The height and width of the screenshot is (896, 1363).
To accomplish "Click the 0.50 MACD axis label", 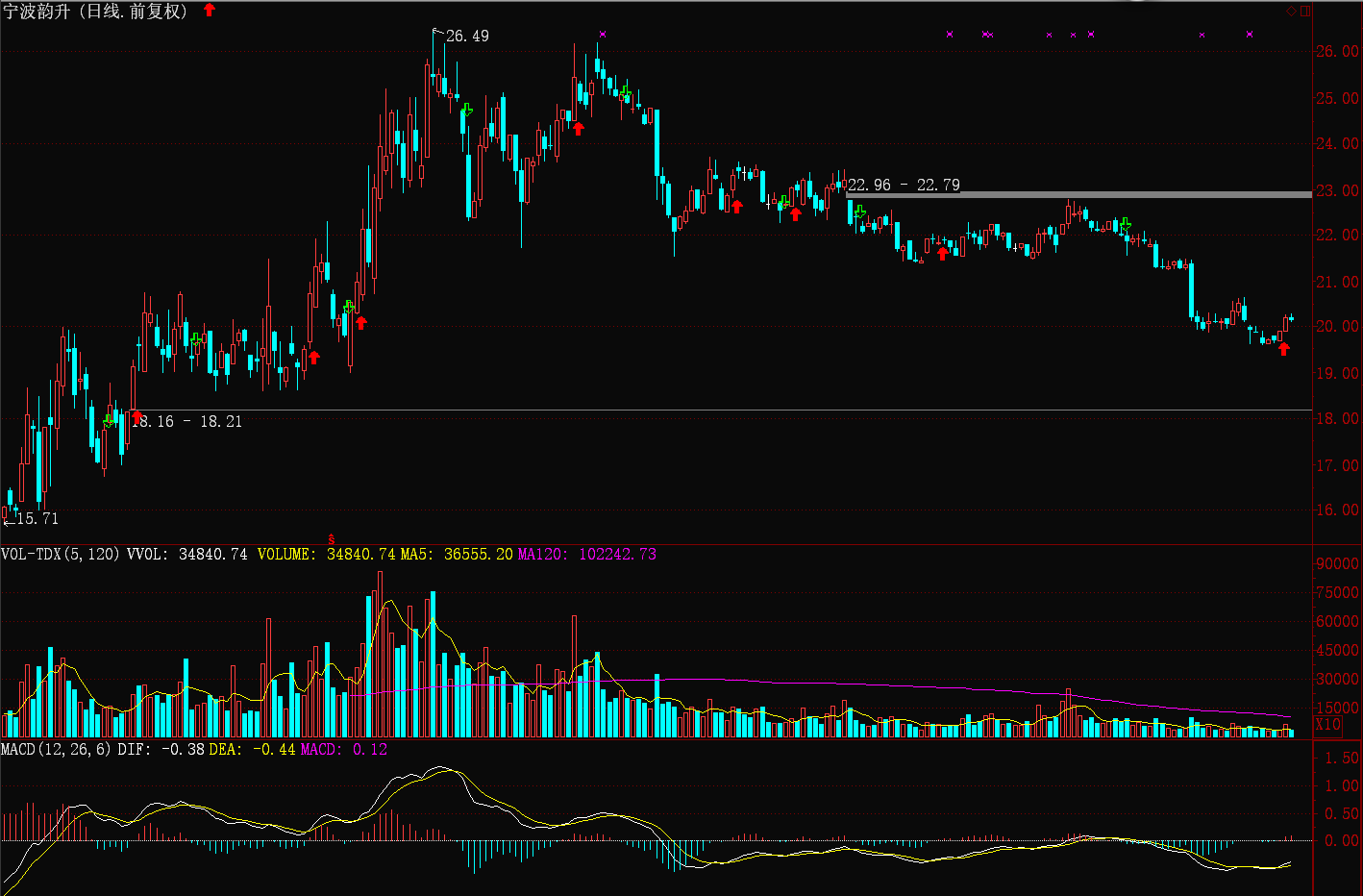I will tap(1342, 813).
